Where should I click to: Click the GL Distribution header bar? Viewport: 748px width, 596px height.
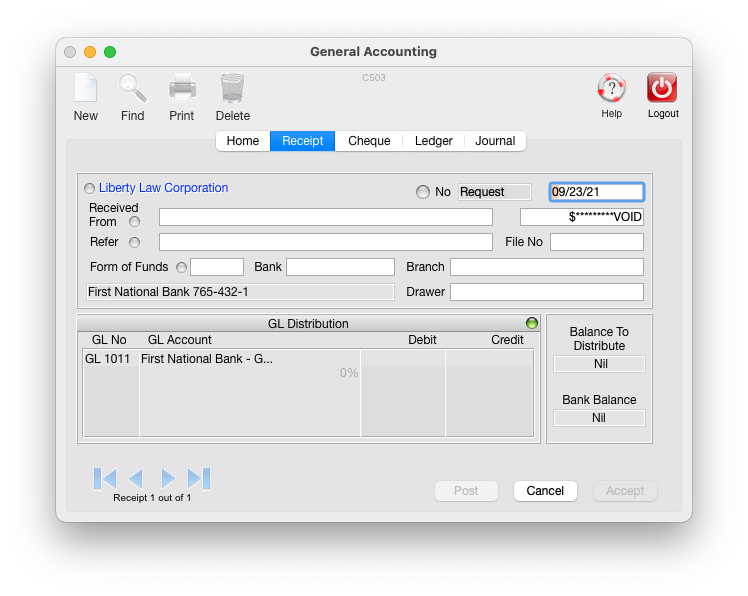[308, 324]
